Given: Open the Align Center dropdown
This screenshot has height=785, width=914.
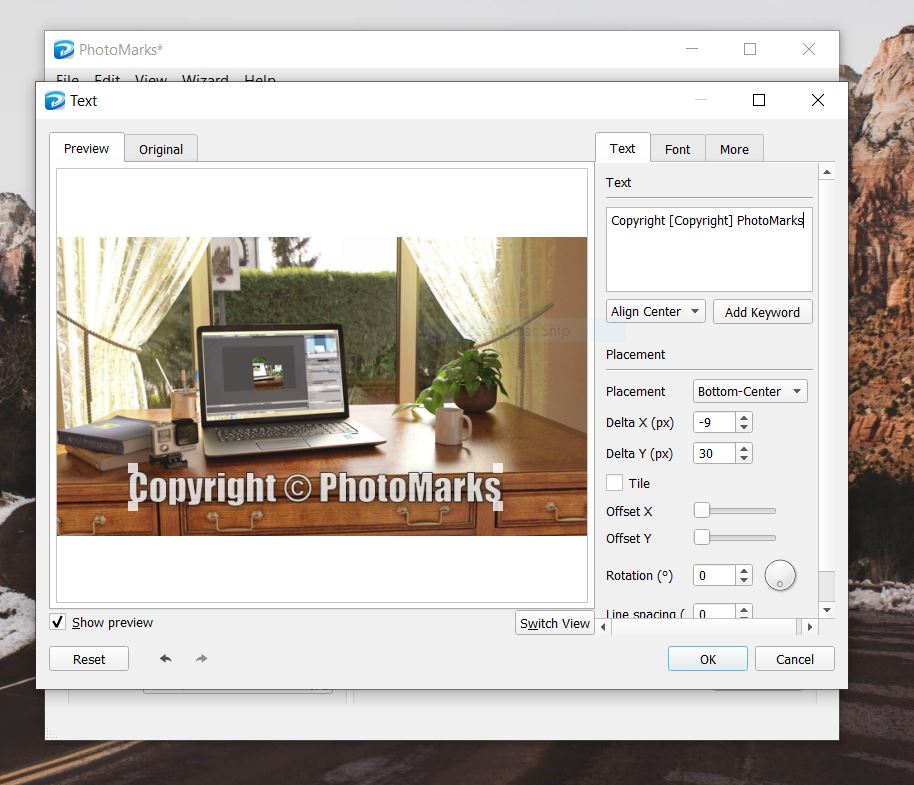Looking at the screenshot, I should pyautogui.click(x=656, y=312).
